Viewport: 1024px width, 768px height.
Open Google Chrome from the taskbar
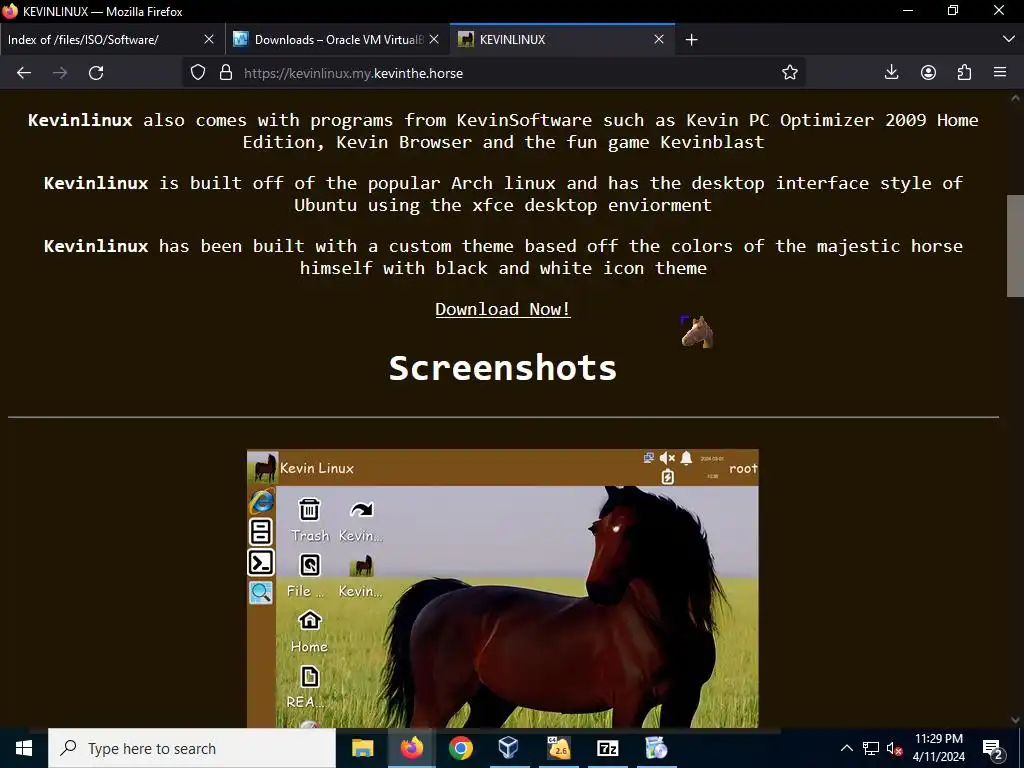click(460, 748)
